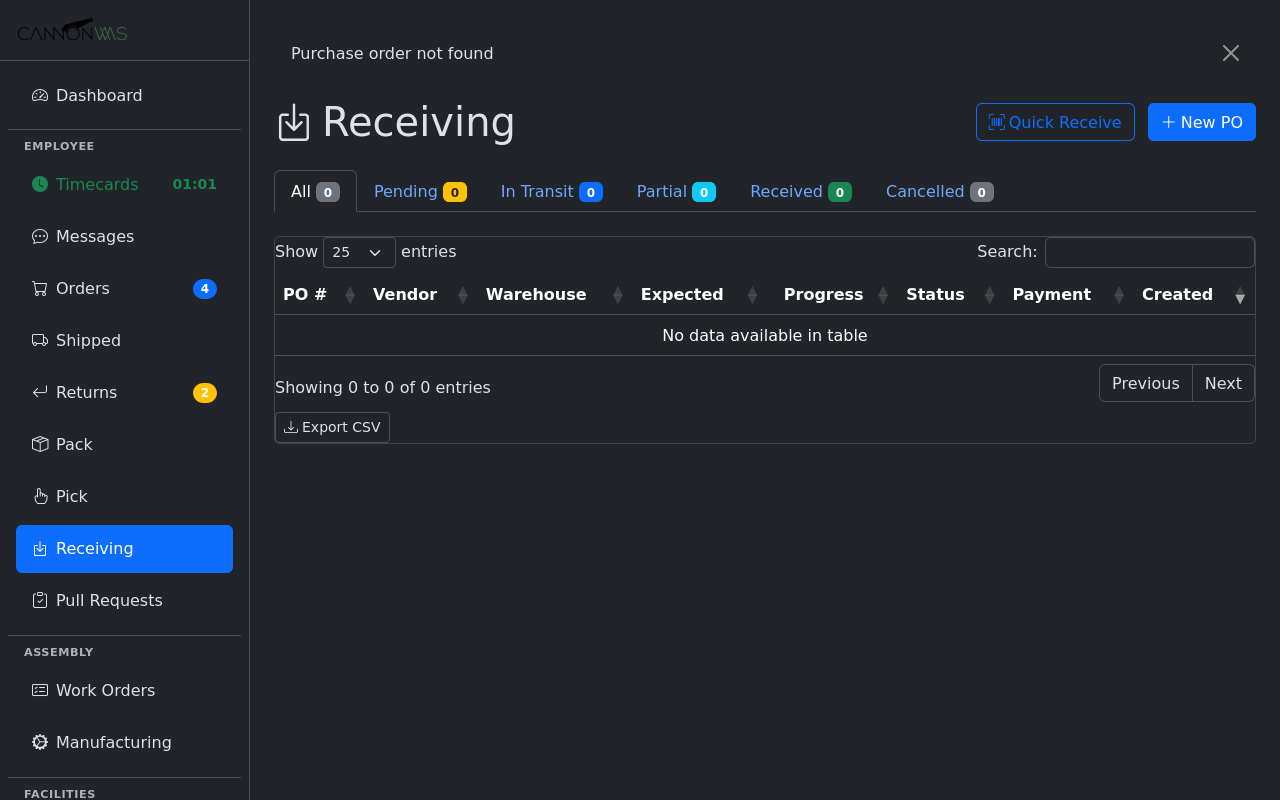Open Timecards via the clock icon
The image size is (1280, 800).
click(40, 184)
